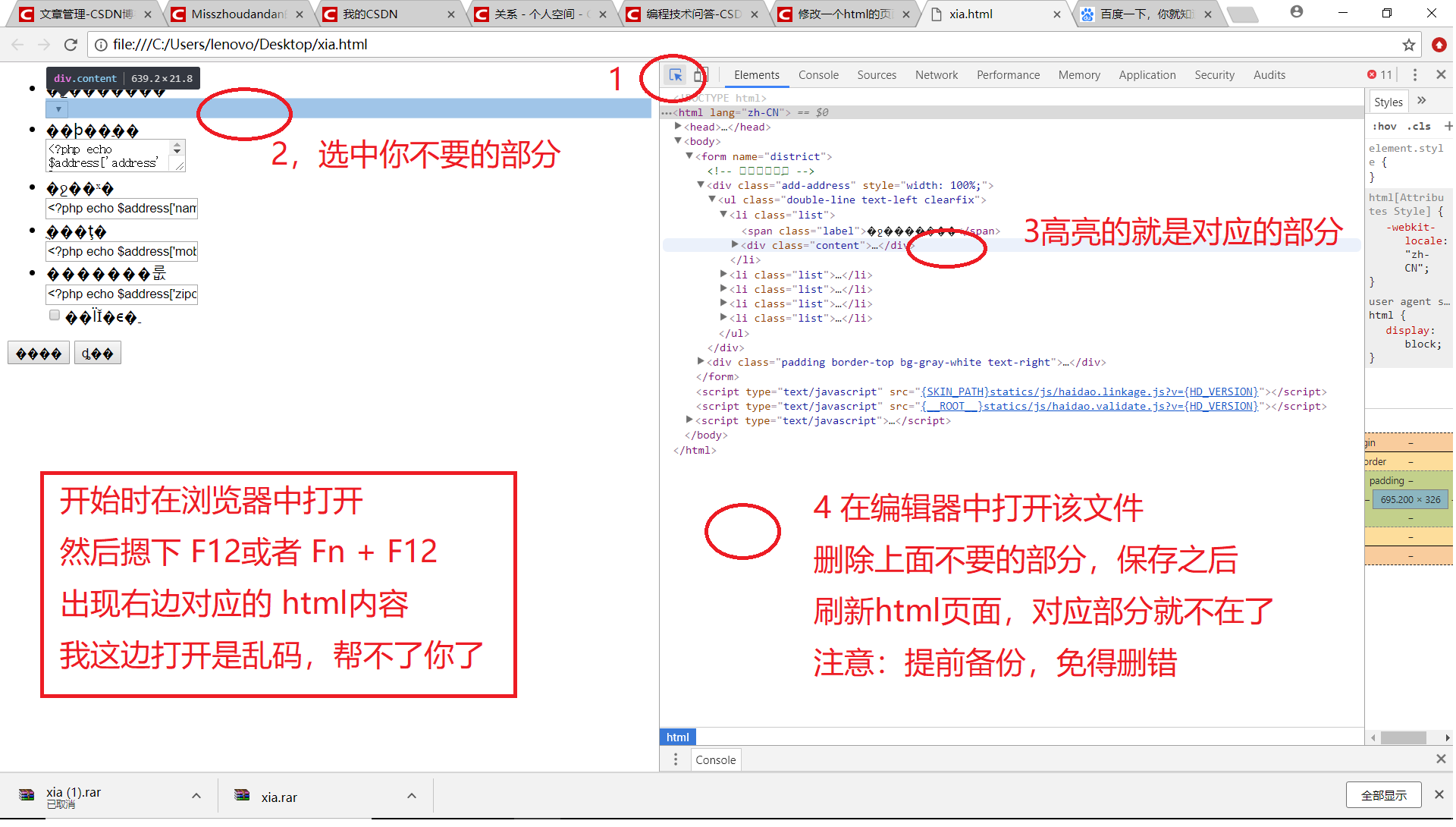Switch to the Performance tab
The image size is (1456, 827).
pos(1008,75)
